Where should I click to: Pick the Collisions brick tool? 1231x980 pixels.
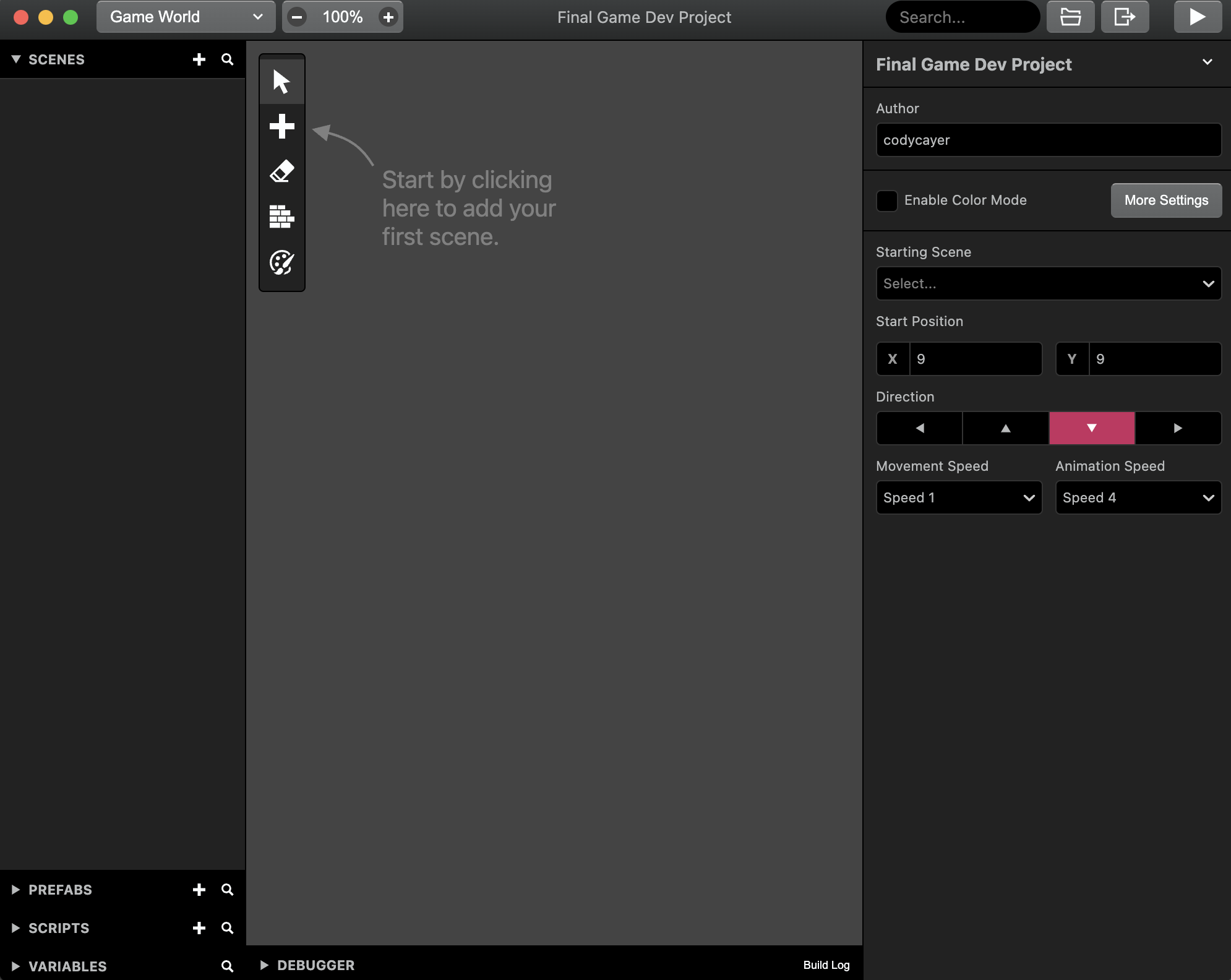[281, 217]
